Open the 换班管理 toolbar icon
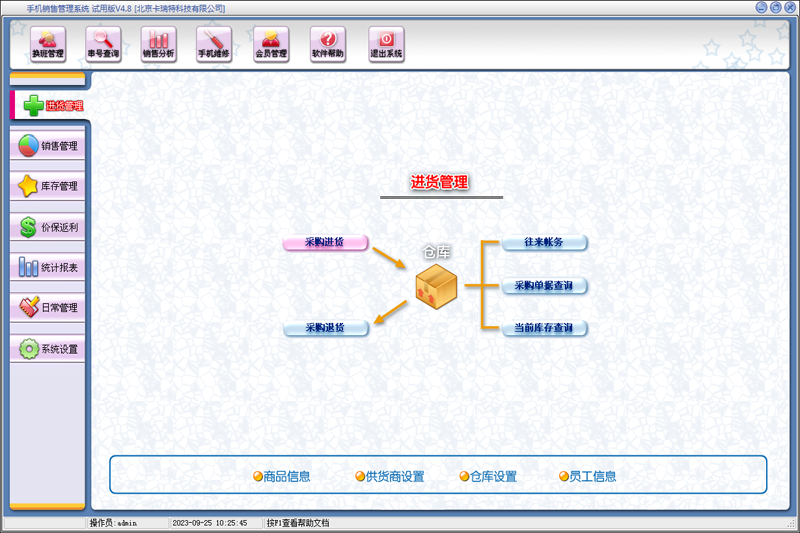800x533 pixels. pyautogui.click(x=48, y=44)
